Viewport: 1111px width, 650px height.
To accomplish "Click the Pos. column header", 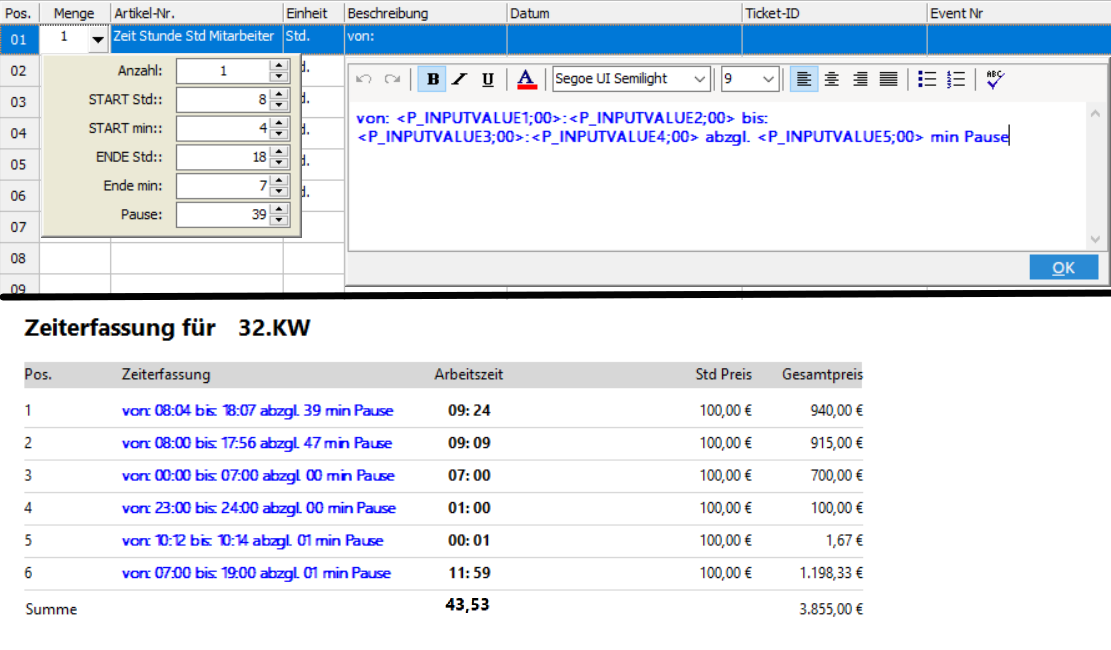I will coord(18,13).
